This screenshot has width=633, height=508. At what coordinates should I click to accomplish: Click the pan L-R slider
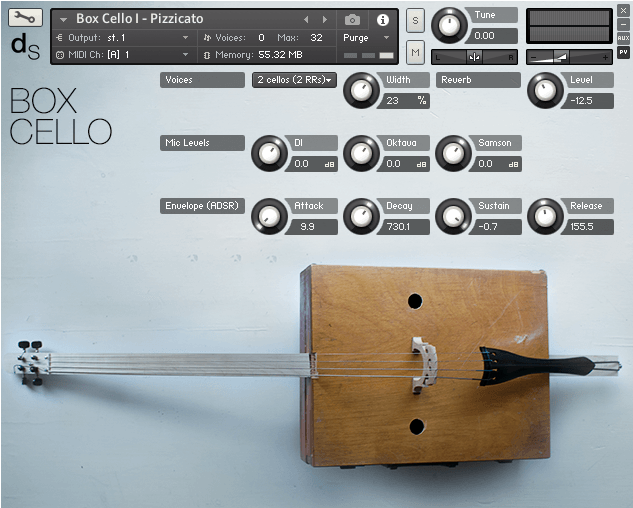coord(474,57)
